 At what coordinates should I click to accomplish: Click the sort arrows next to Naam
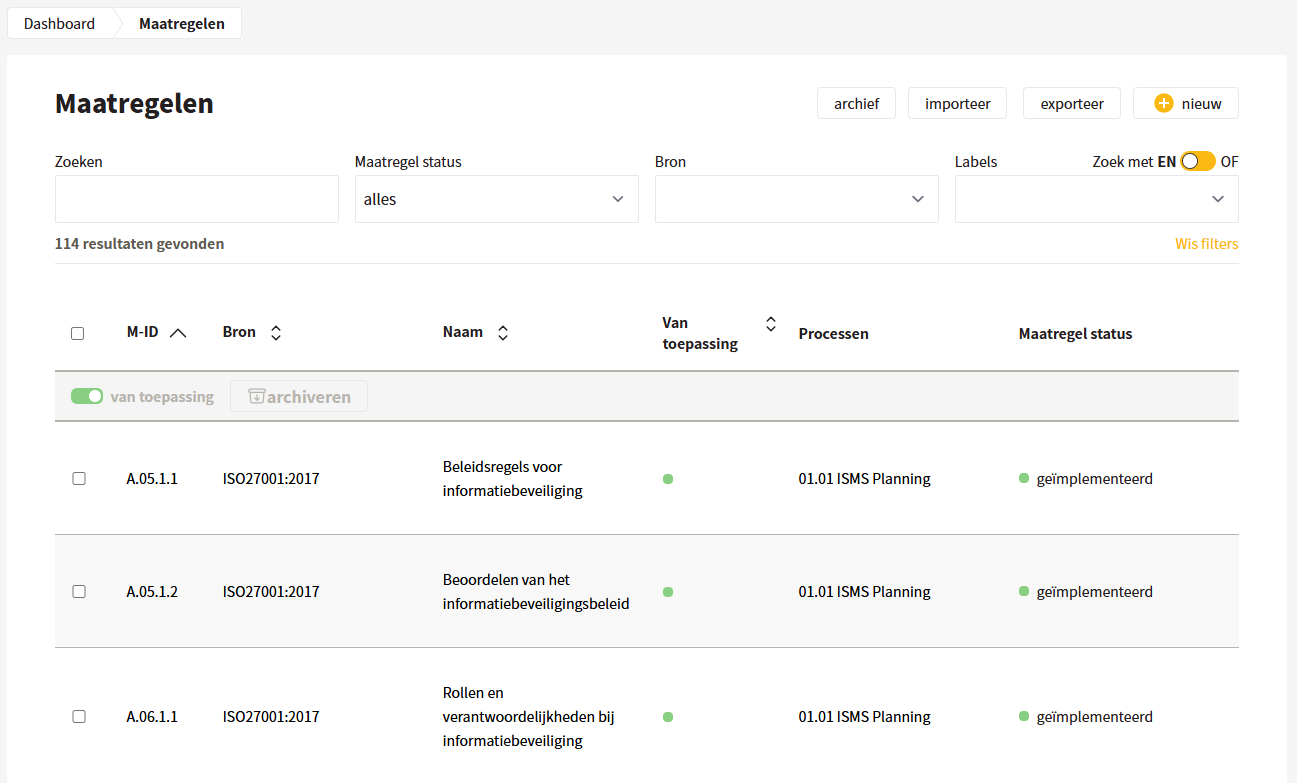pos(503,333)
